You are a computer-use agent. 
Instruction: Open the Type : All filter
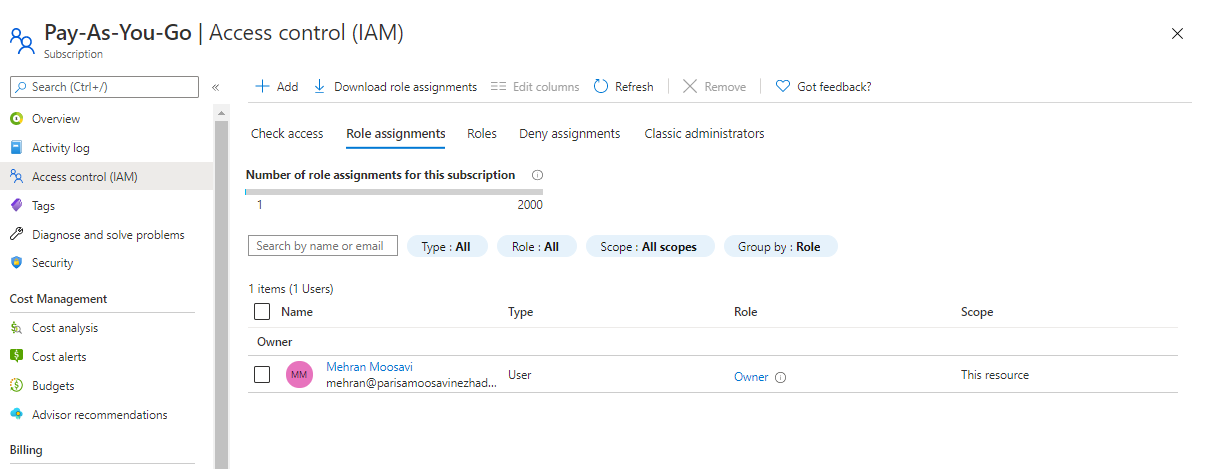446,246
